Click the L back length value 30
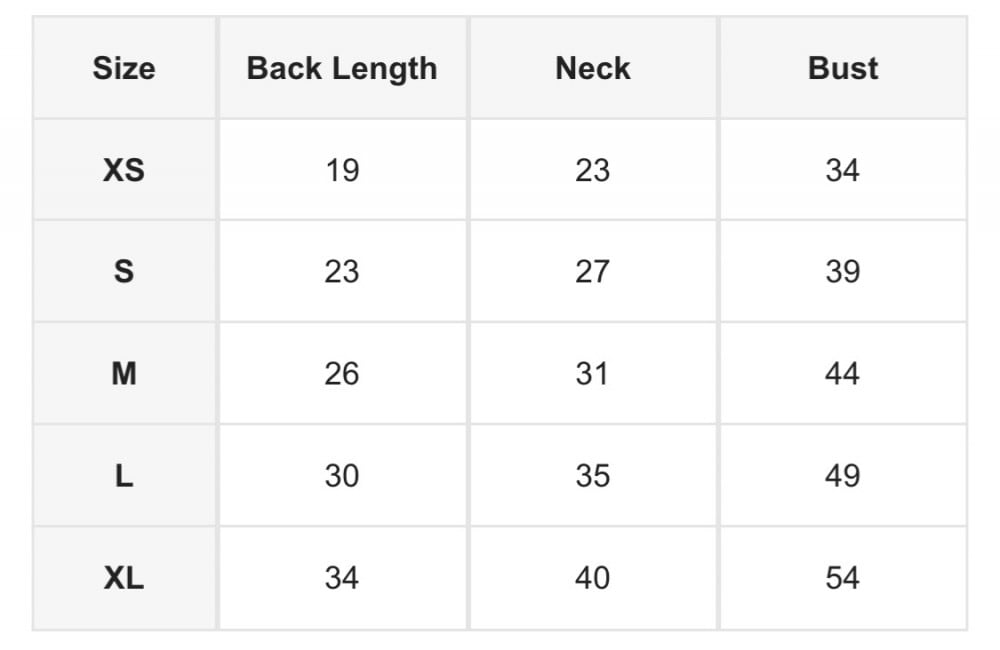The image size is (1000, 650). click(x=342, y=476)
